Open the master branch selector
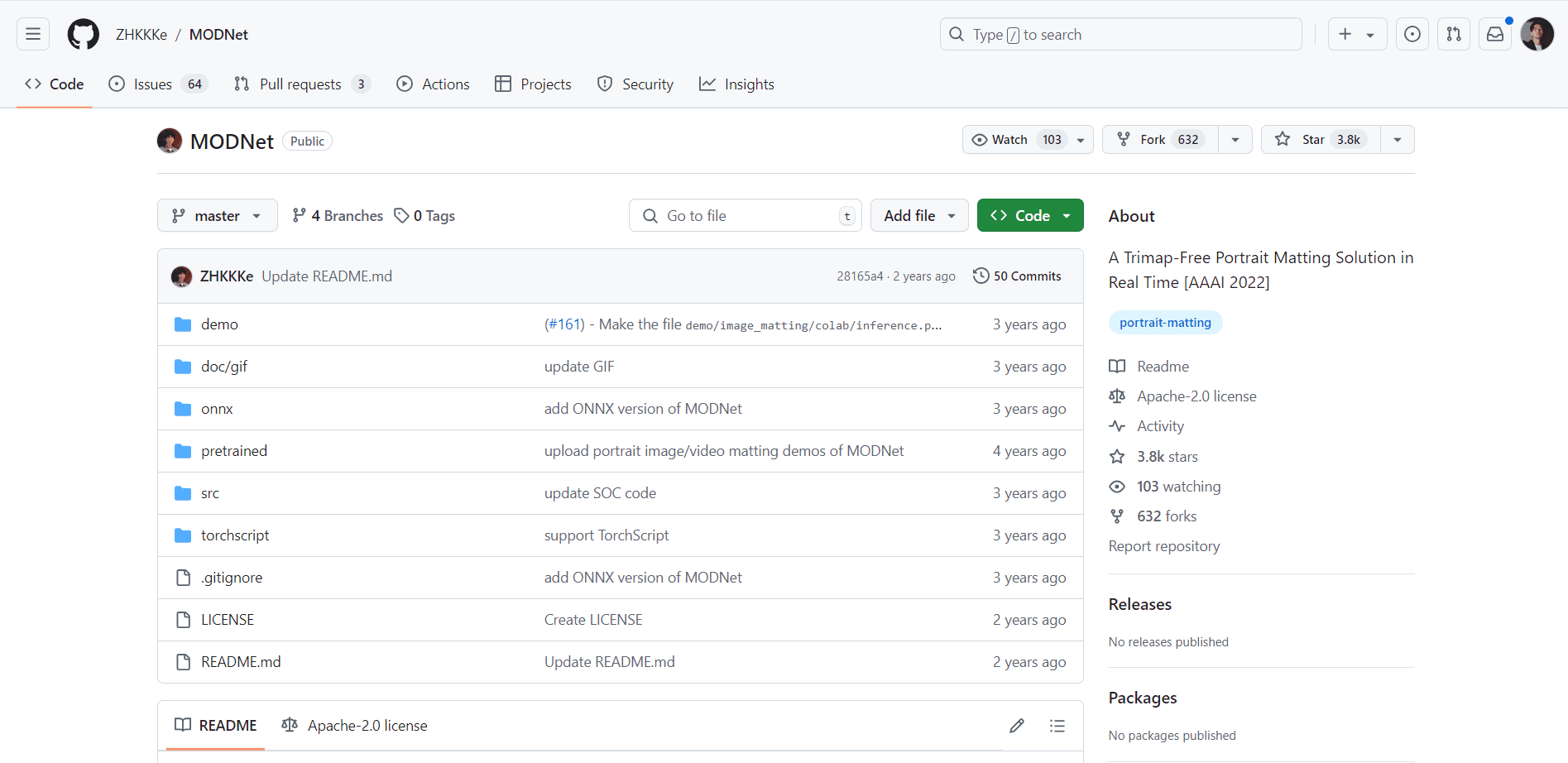This screenshot has width=1568, height=763. click(x=217, y=215)
